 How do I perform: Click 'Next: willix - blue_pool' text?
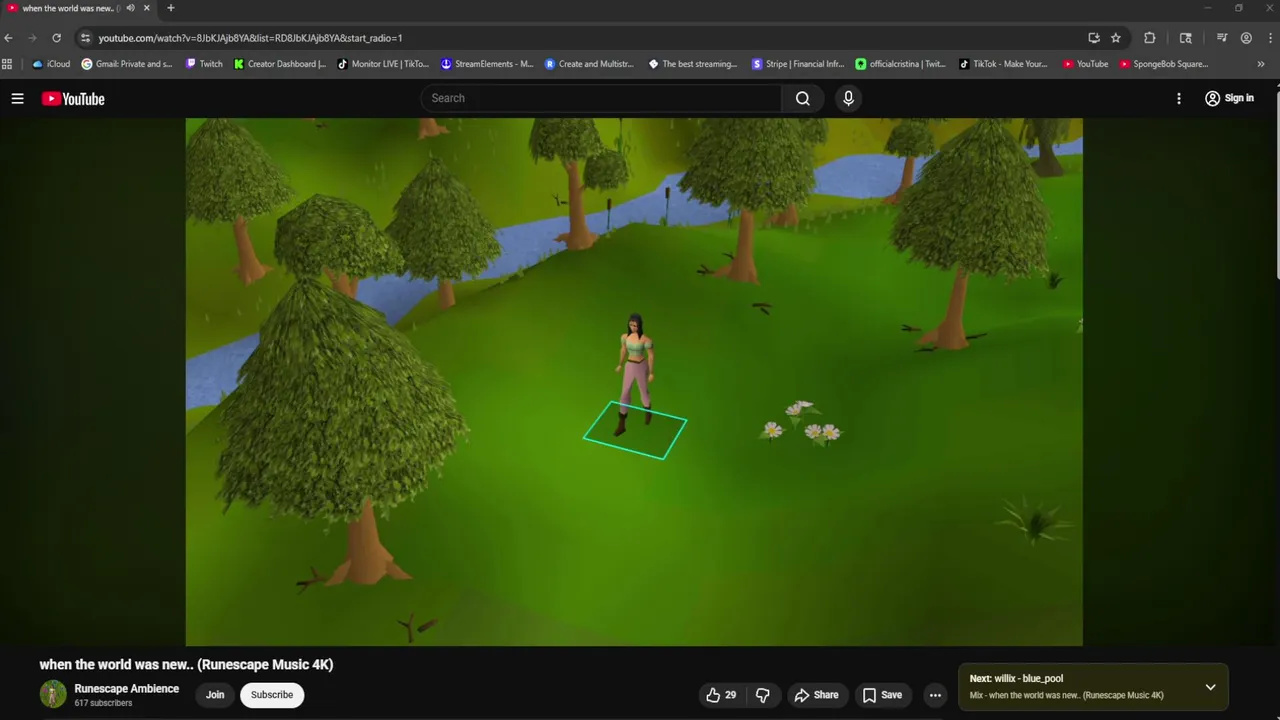point(1016,678)
